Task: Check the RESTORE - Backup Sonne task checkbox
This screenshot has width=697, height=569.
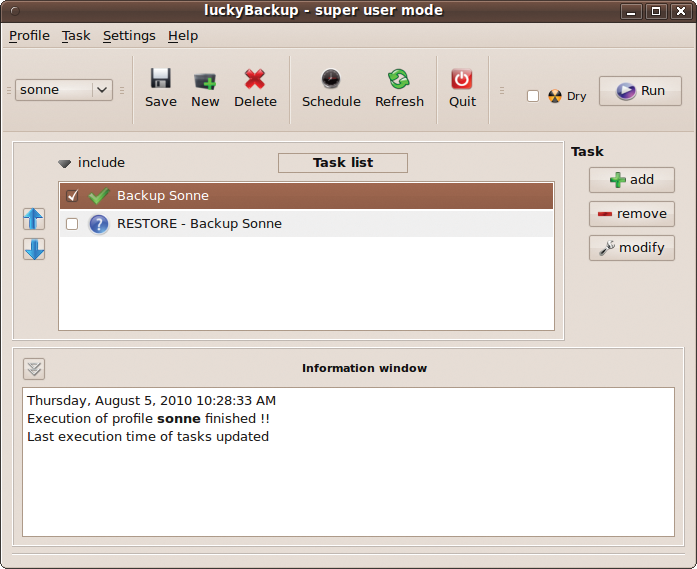Action: [72, 224]
